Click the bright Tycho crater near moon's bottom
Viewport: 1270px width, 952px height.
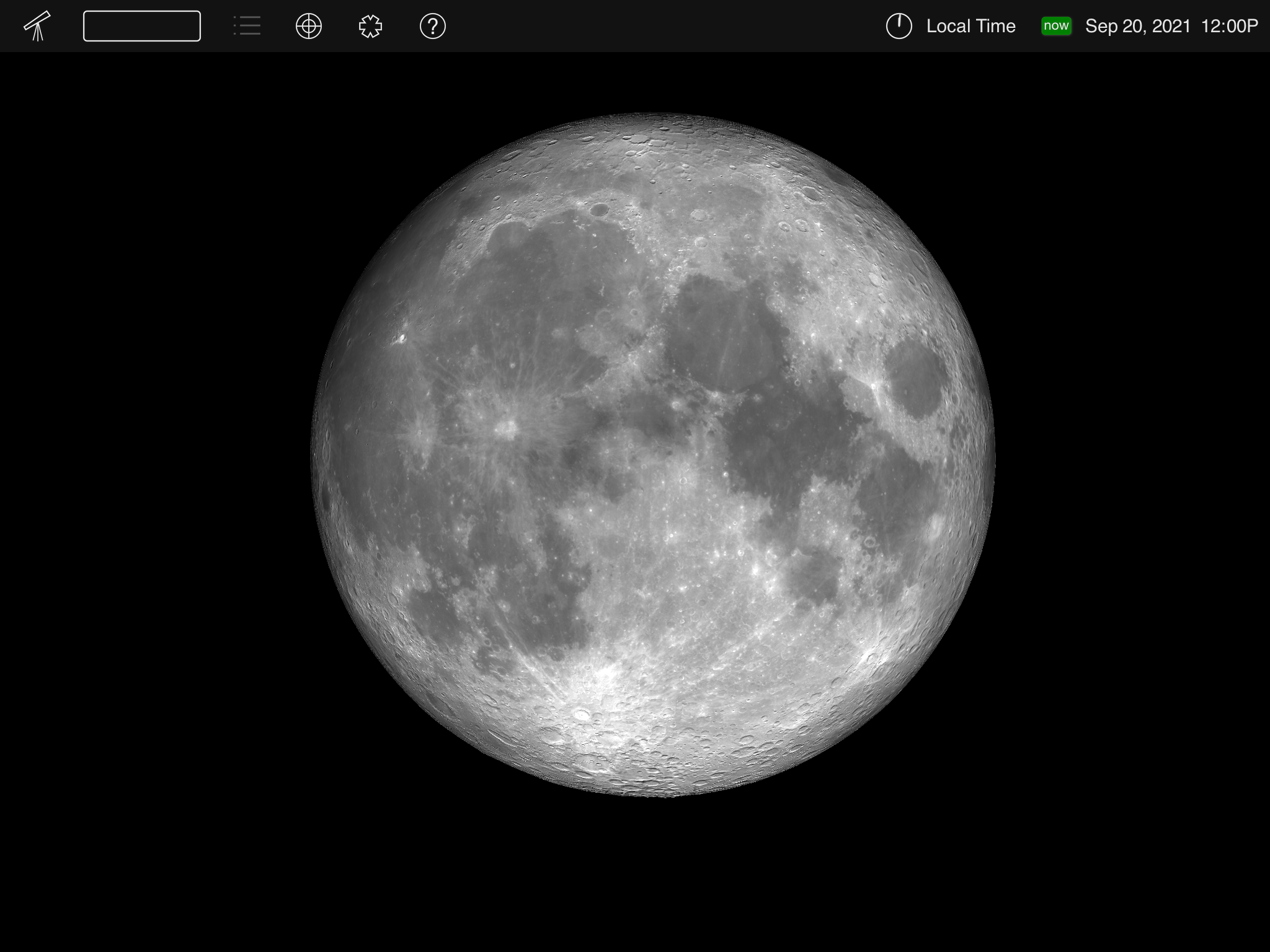coord(582,714)
